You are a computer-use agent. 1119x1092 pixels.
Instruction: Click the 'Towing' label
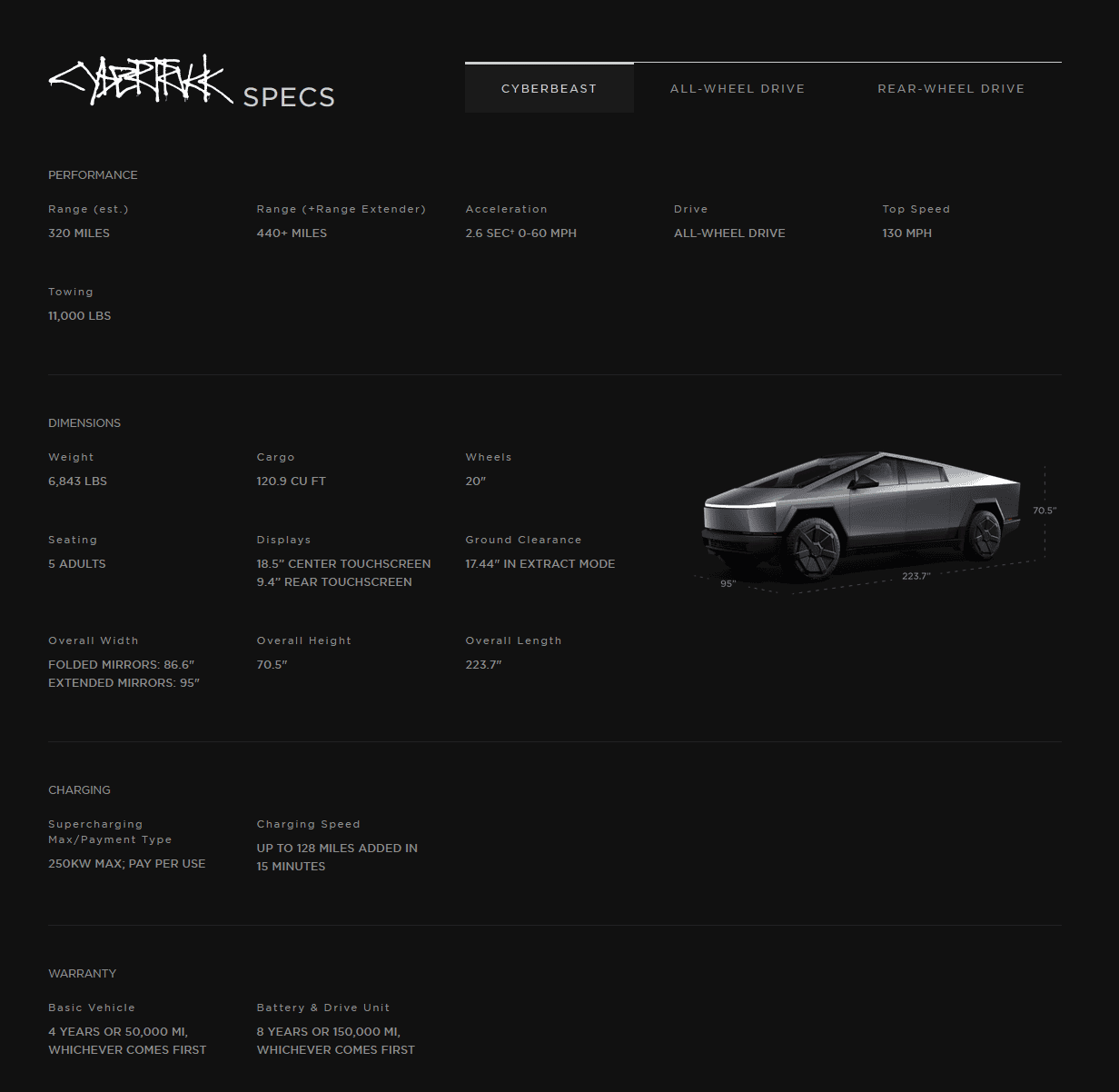71,292
